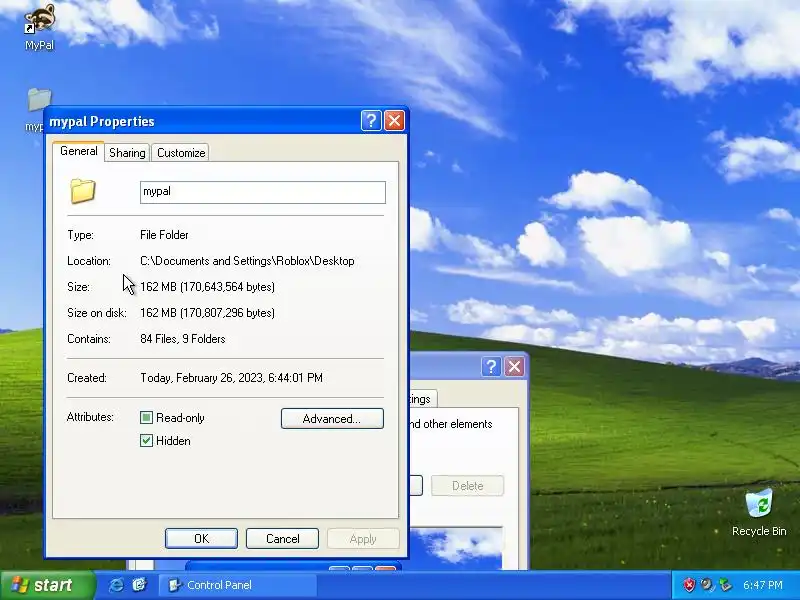The image size is (800, 600).
Task: Click the help button of the background dialog
Action: [x=491, y=367]
